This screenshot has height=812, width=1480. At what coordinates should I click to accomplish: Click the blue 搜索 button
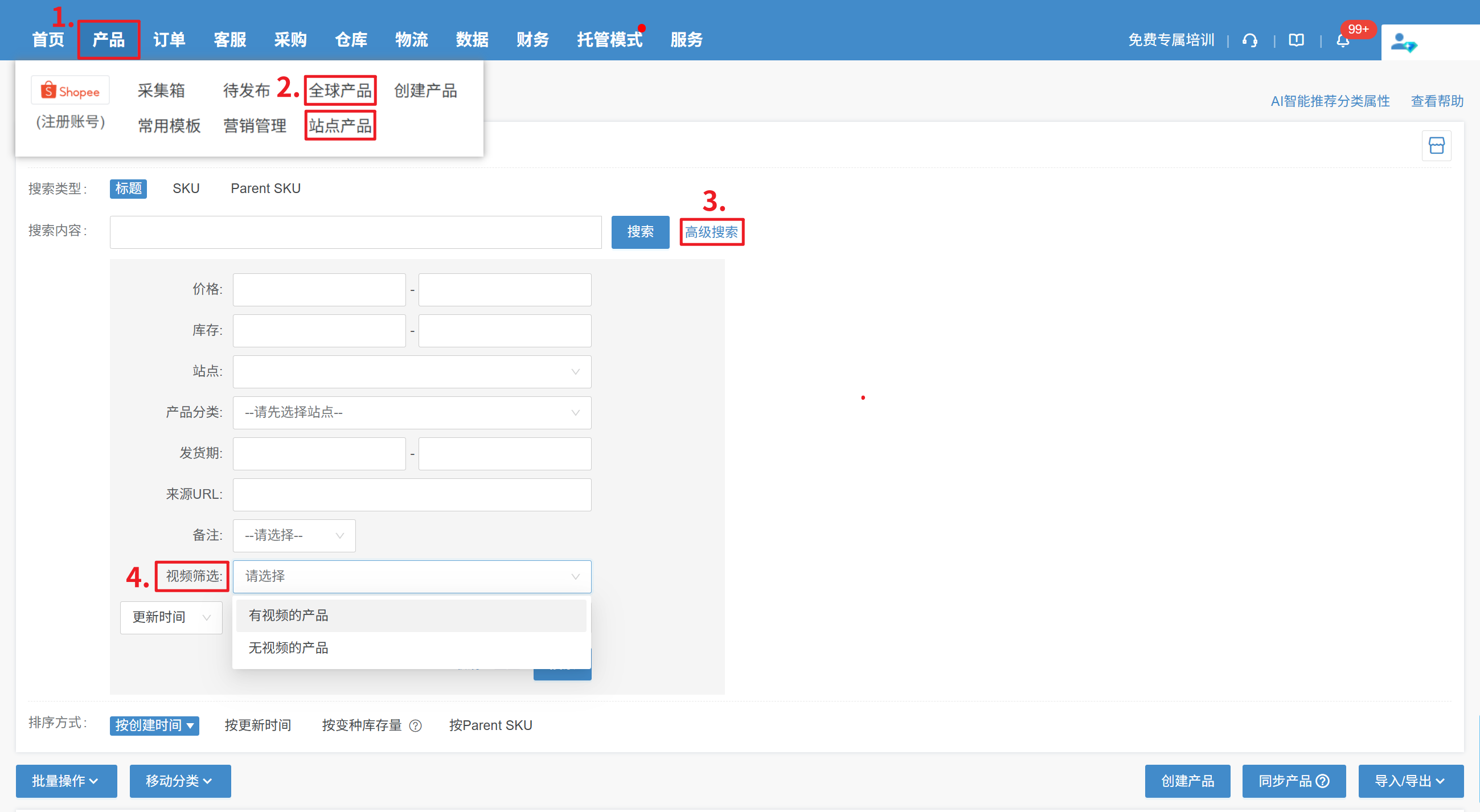click(640, 232)
